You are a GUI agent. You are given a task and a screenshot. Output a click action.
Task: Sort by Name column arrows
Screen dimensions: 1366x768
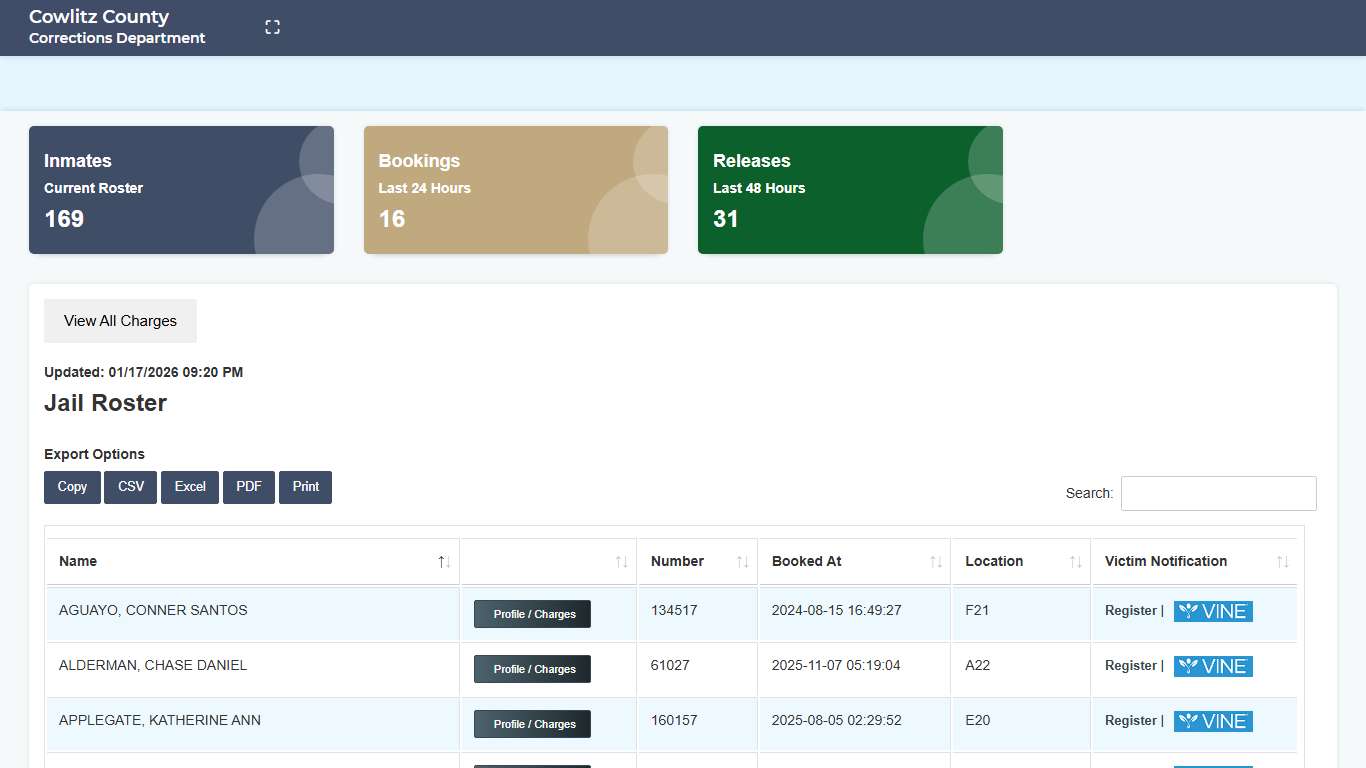(x=444, y=562)
